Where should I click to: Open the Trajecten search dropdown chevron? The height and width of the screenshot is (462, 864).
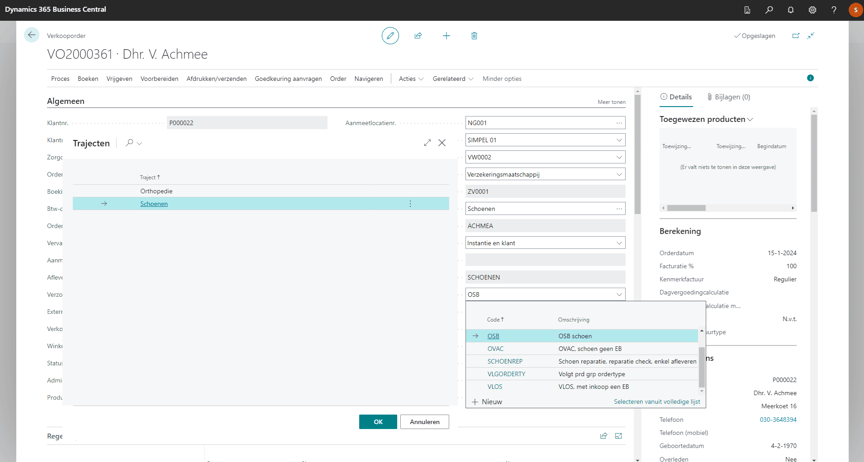click(139, 143)
